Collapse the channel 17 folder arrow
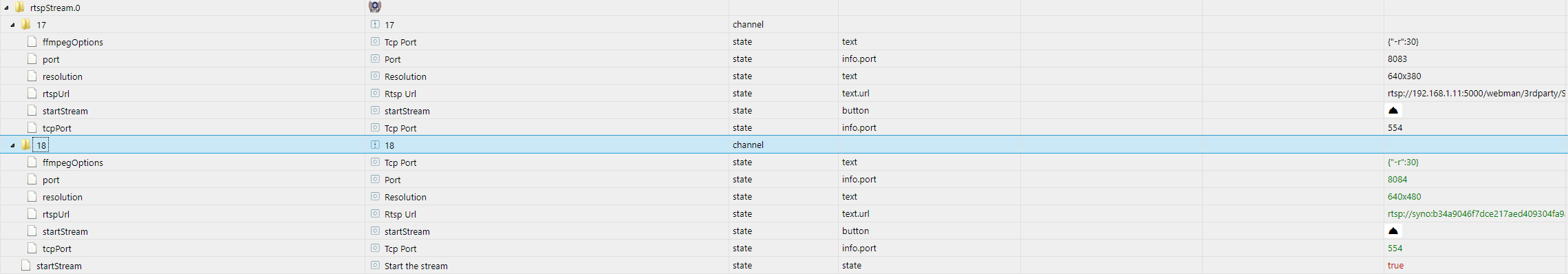This screenshot has height=274, width=1568. click(12, 25)
